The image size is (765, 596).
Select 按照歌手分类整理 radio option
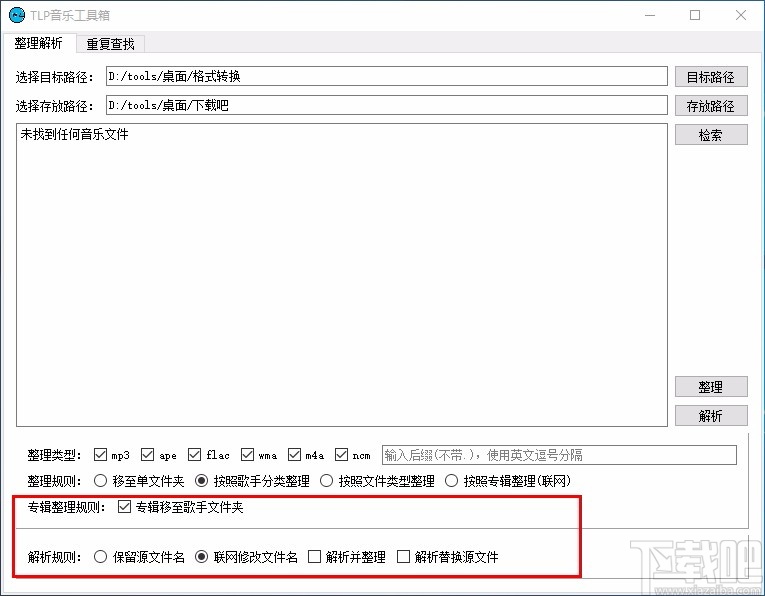201,481
